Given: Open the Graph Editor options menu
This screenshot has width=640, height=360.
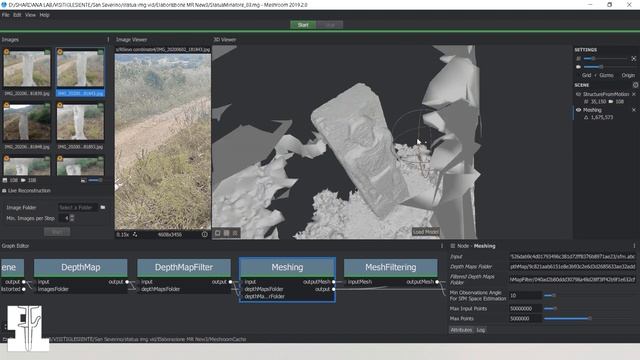Looking at the screenshot, I should pyautogui.click(x=442, y=246).
